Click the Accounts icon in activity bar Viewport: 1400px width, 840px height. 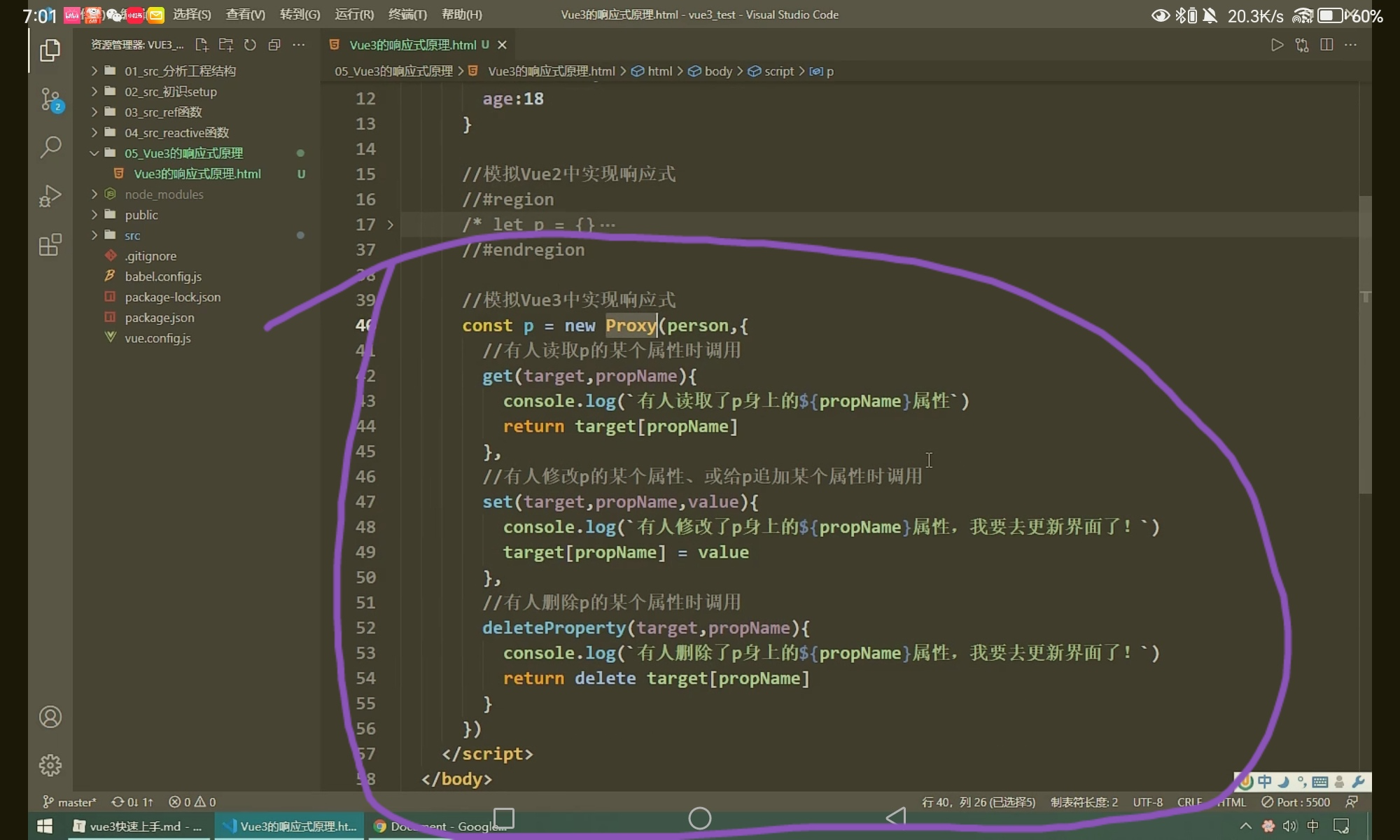50,717
